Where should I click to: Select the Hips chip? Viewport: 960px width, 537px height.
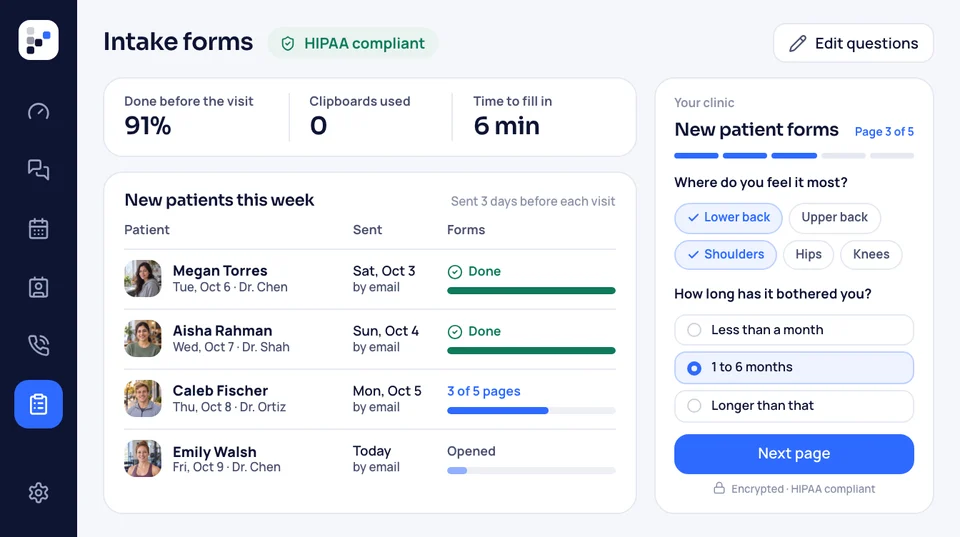point(808,254)
